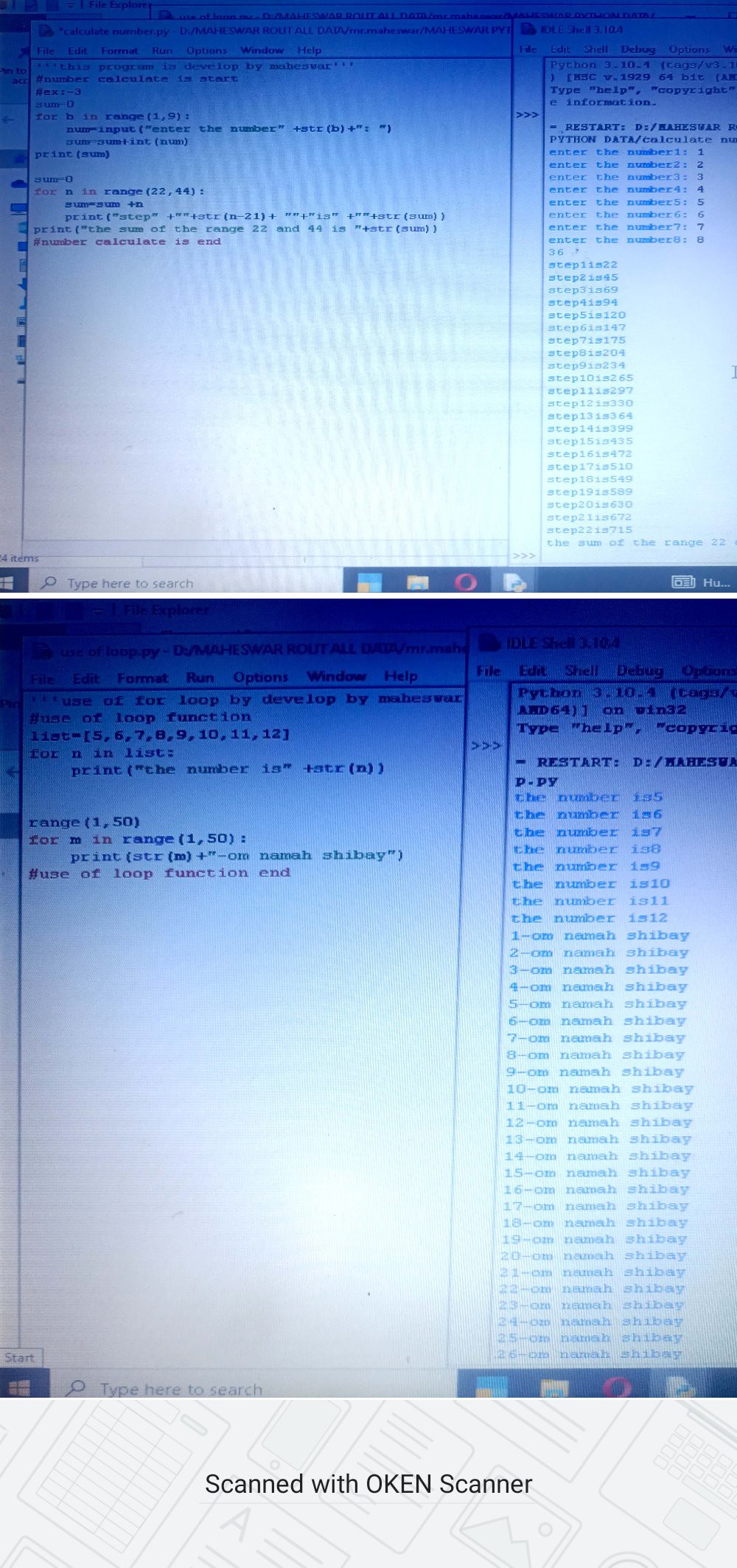Open Help menu in calculate number.py editor
Screen dimensions: 737x1568
point(310,51)
